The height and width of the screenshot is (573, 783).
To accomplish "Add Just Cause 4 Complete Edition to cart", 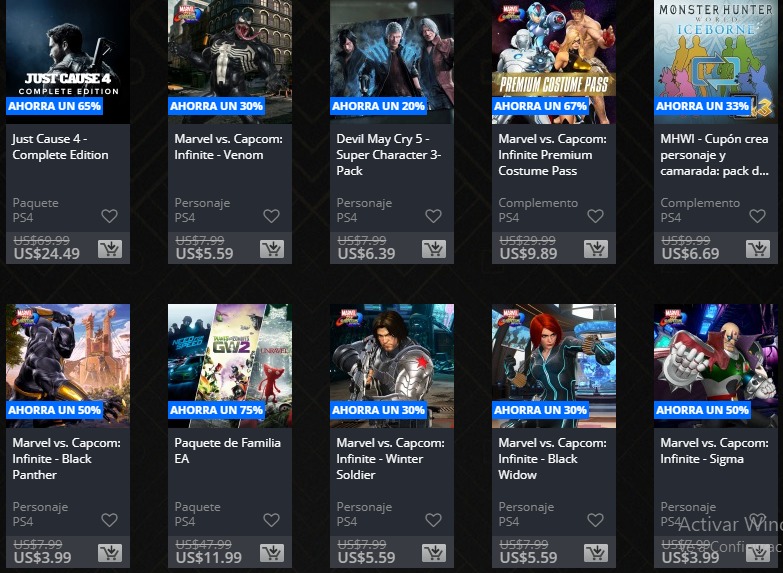I will tap(110, 249).
